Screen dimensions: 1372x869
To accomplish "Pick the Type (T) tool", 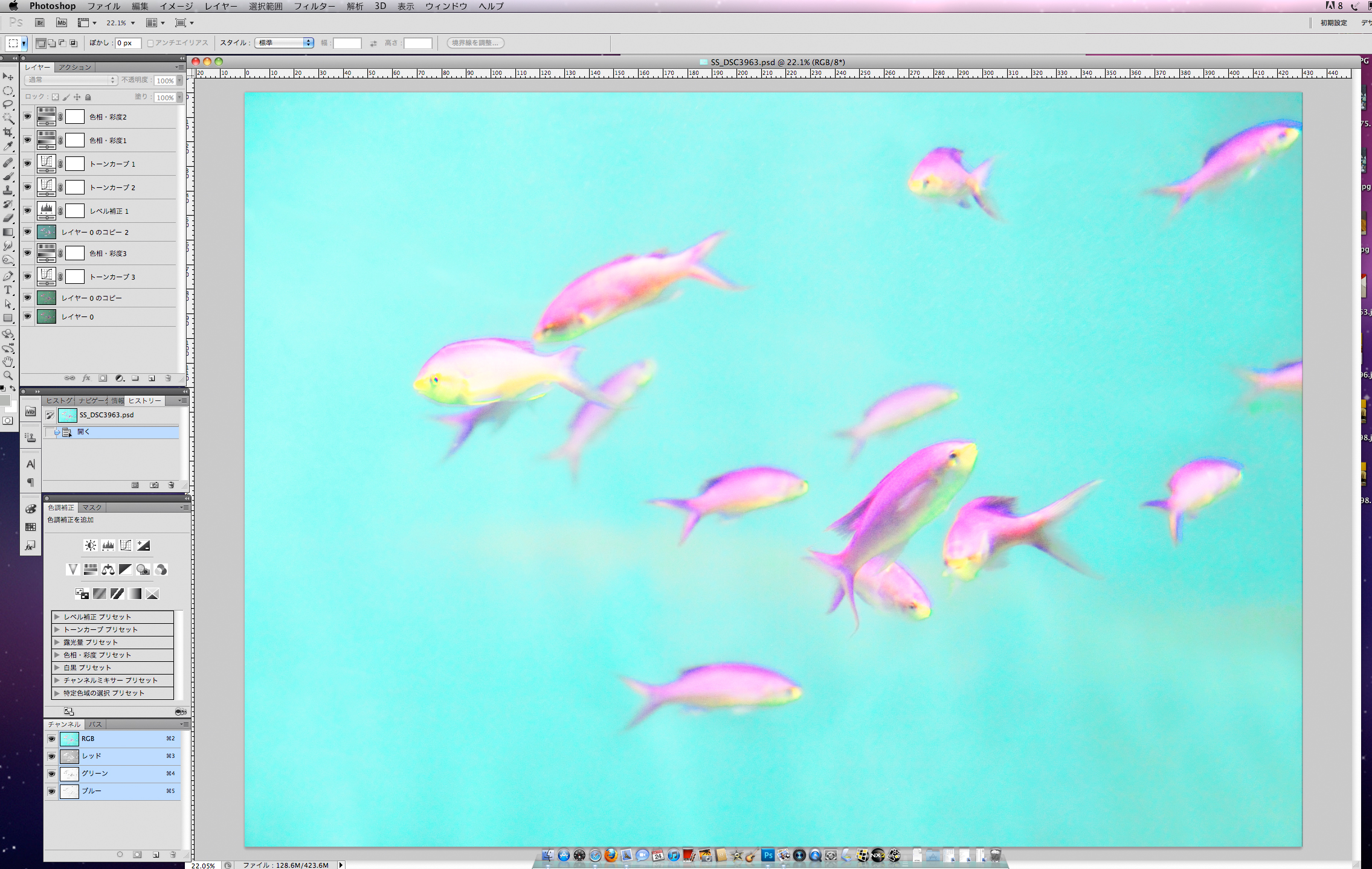I will click(8, 290).
